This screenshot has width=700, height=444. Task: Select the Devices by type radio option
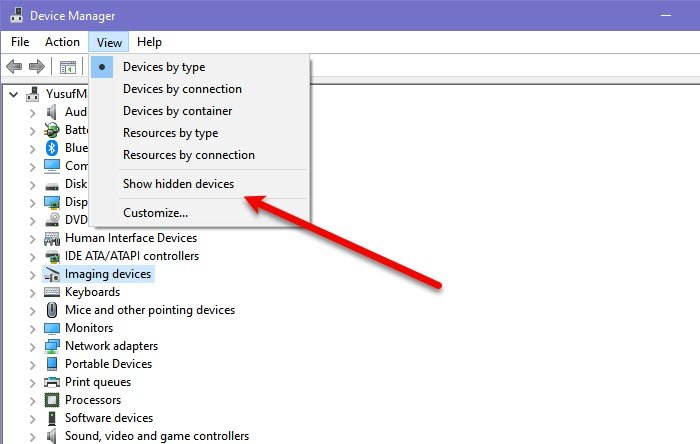click(x=163, y=67)
